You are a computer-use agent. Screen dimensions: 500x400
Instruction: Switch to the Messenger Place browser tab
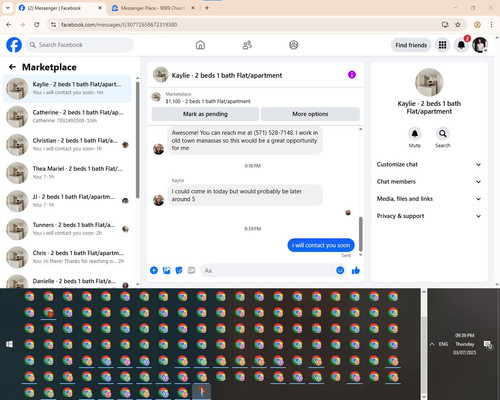pyautogui.click(x=153, y=8)
